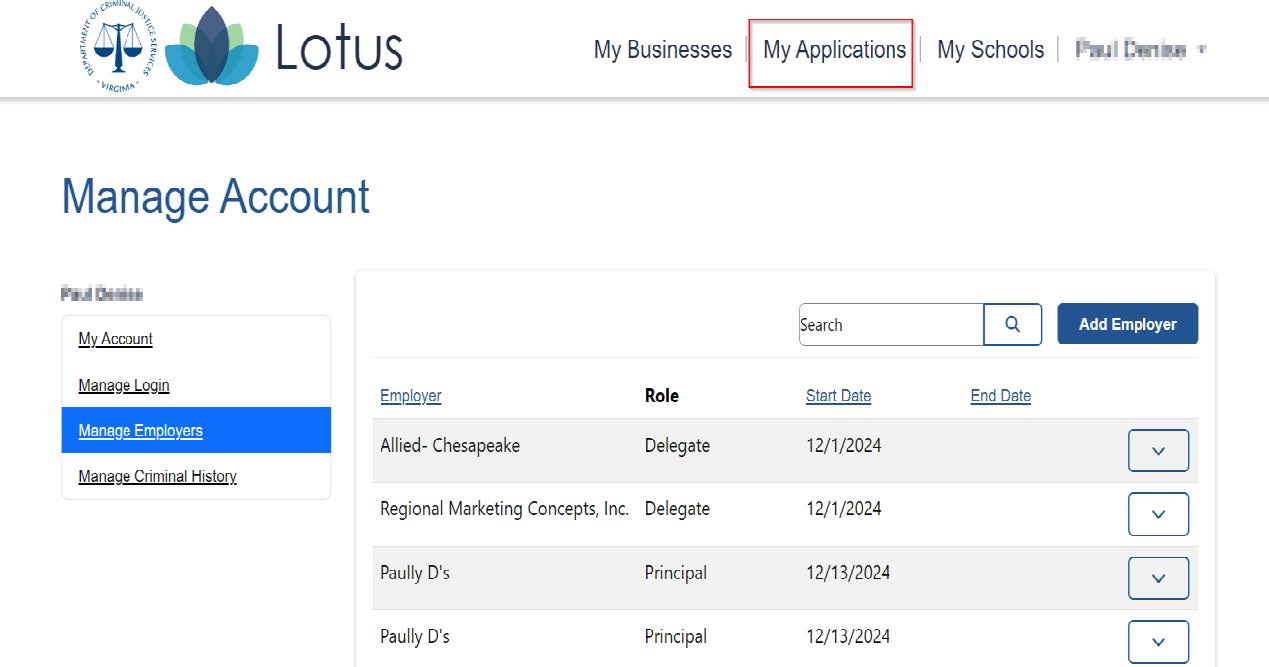Open My Schools in the top navigation

pos(990,50)
